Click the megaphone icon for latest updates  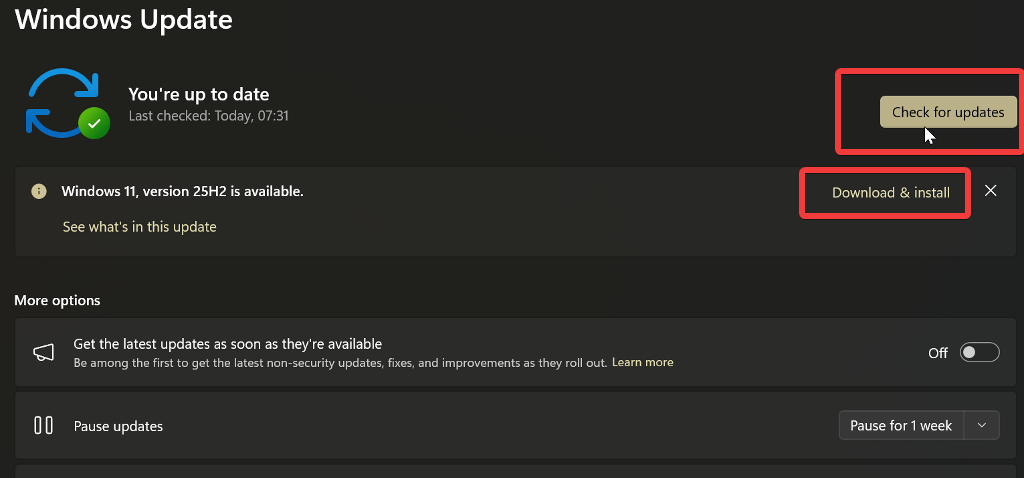44,352
